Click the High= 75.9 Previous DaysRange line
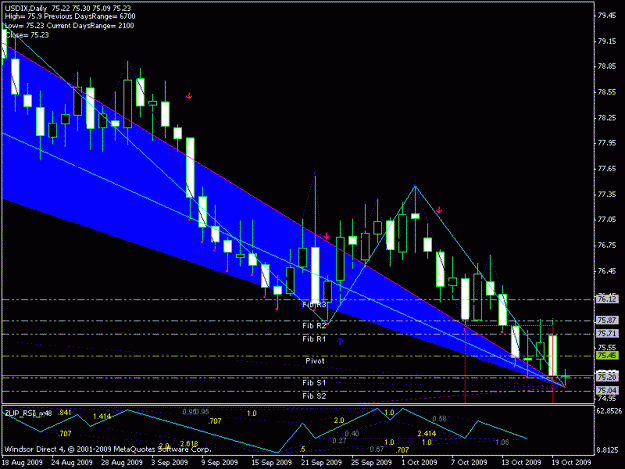625x469 pixels. 70,17
